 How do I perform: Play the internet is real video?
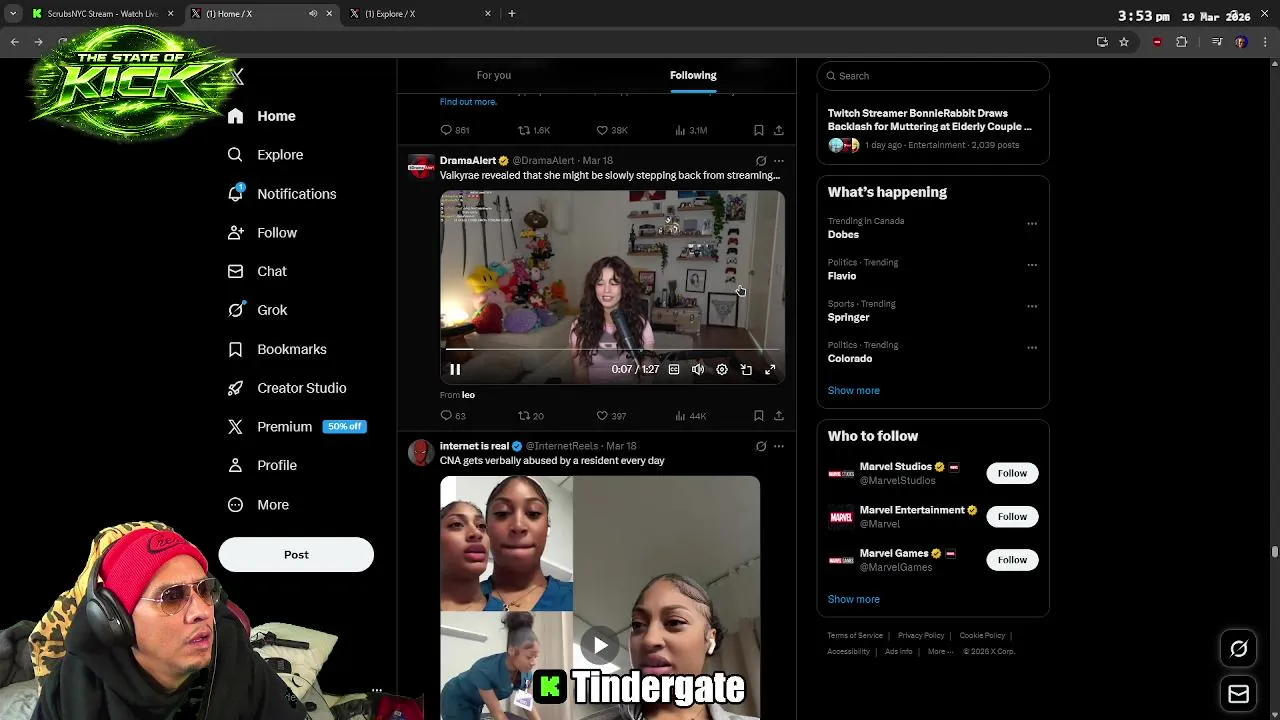[x=600, y=645]
